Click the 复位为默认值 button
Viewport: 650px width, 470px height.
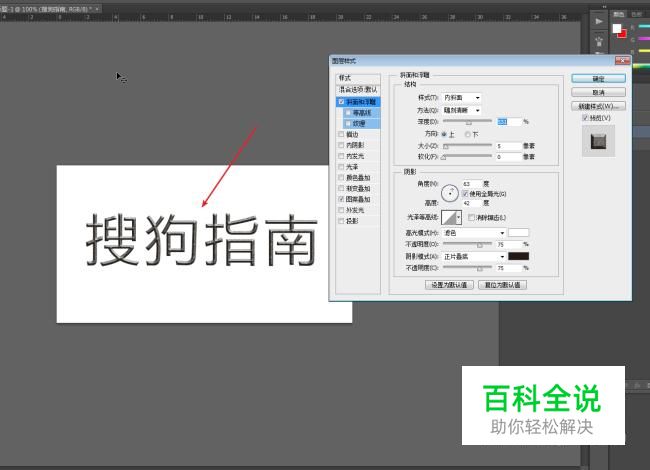pyautogui.click(x=502, y=285)
